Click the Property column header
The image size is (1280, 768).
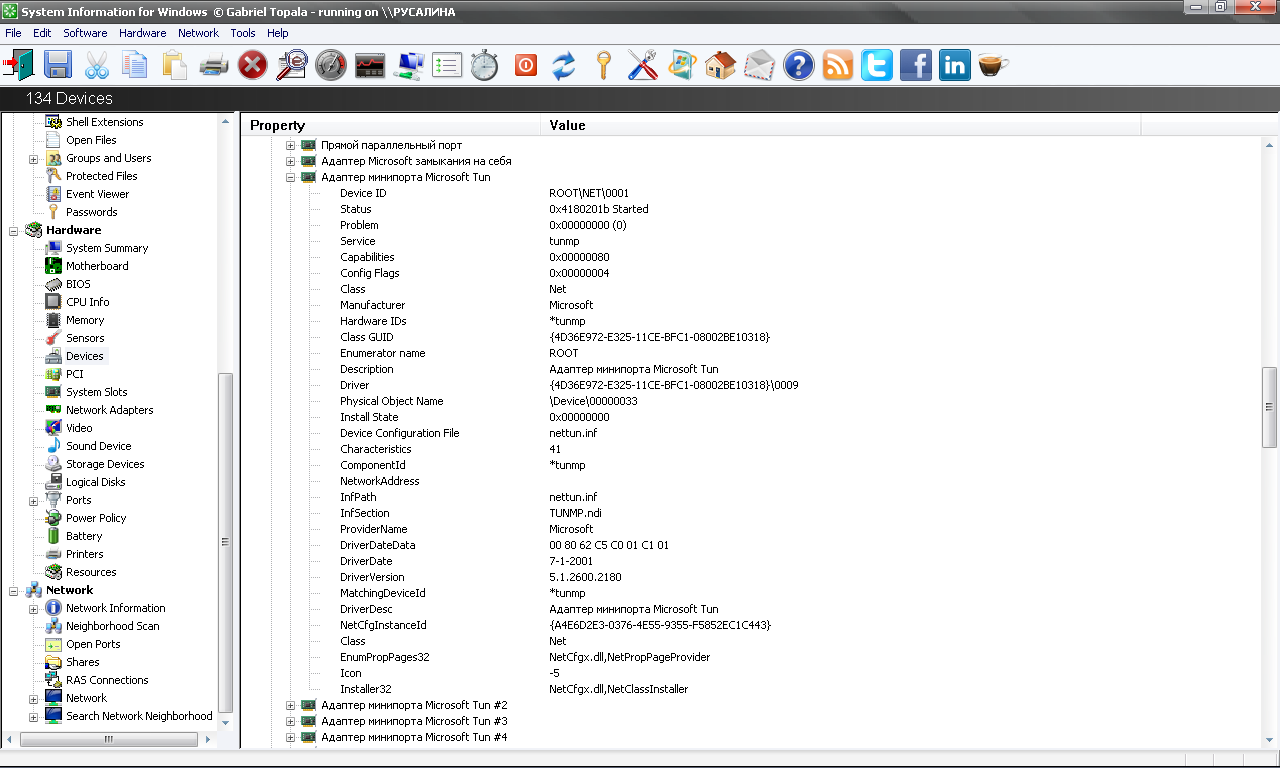point(391,125)
